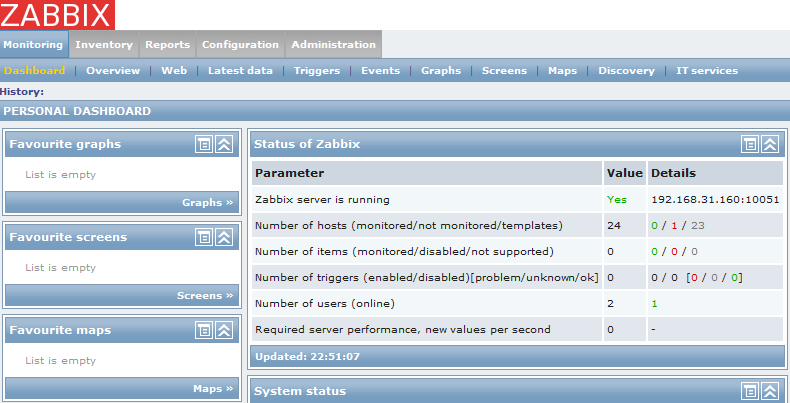This screenshot has height=403, width=790.
Task: Collapse the Status of Zabbix widget
Action: click(769, 144)
